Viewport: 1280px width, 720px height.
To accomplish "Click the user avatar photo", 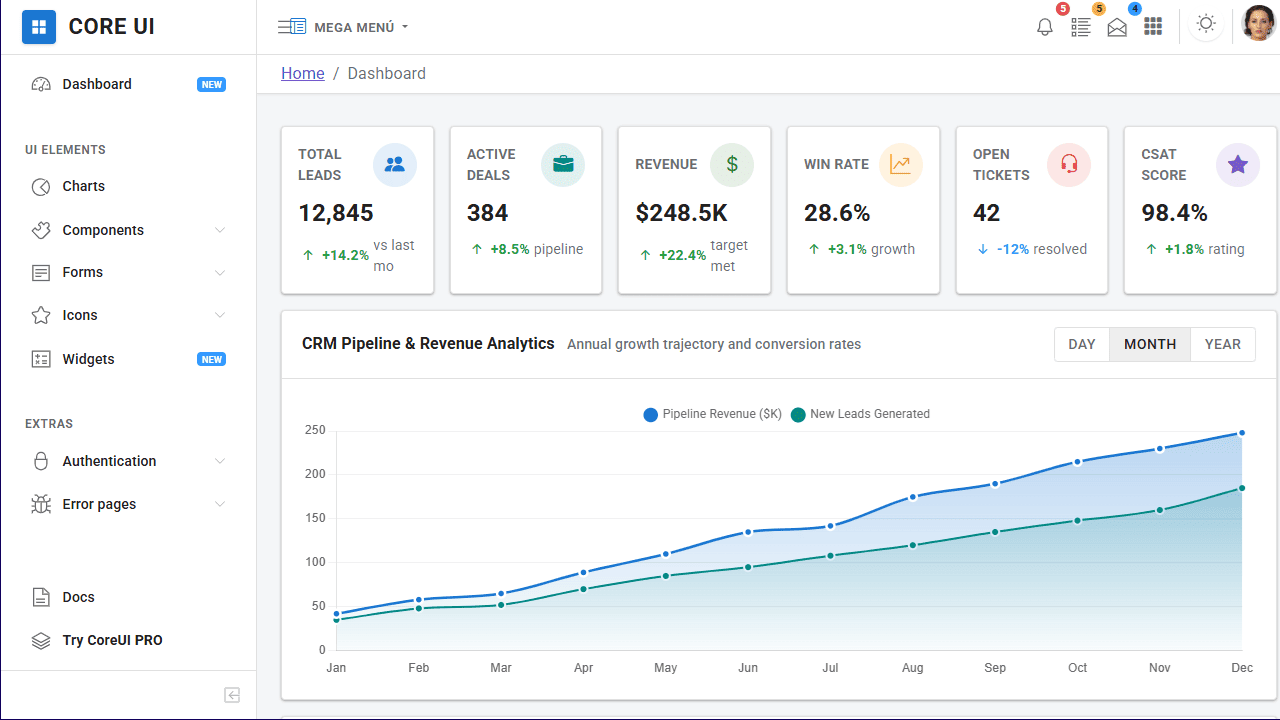I will (1259, 23).
